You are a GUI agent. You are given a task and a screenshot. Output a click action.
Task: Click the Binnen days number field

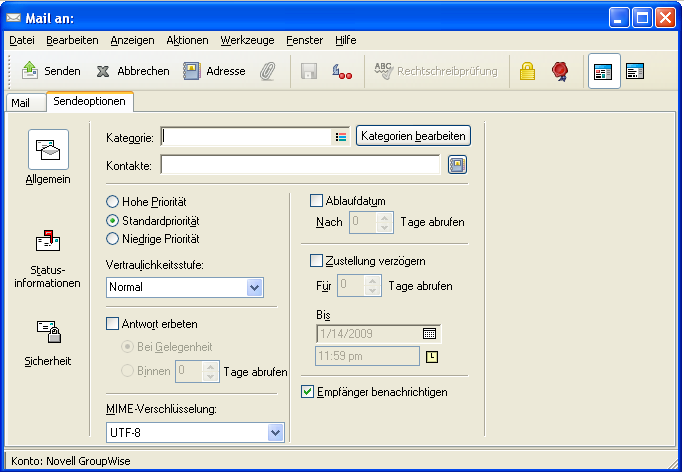tap(189, 371)
